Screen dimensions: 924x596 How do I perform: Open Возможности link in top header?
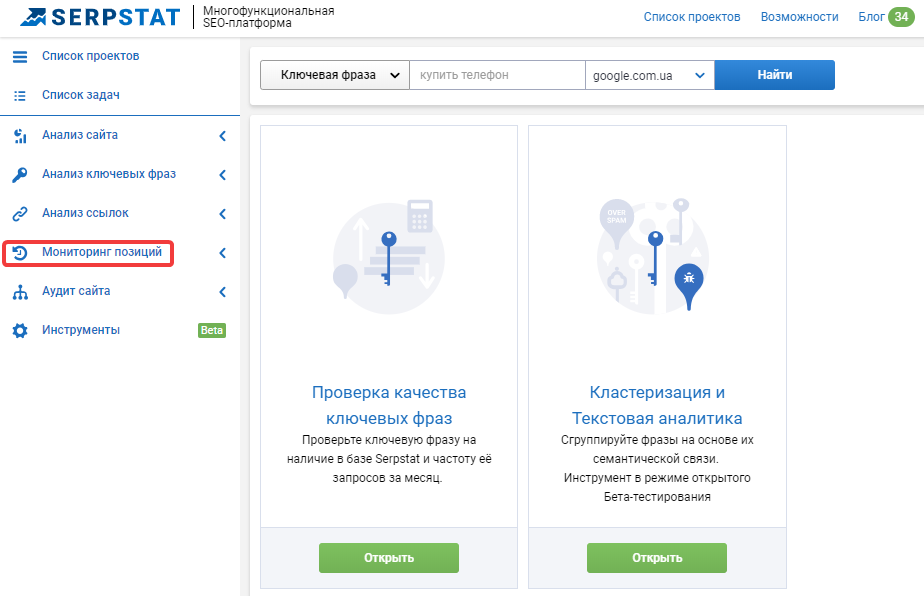click(x=799, y=17)
